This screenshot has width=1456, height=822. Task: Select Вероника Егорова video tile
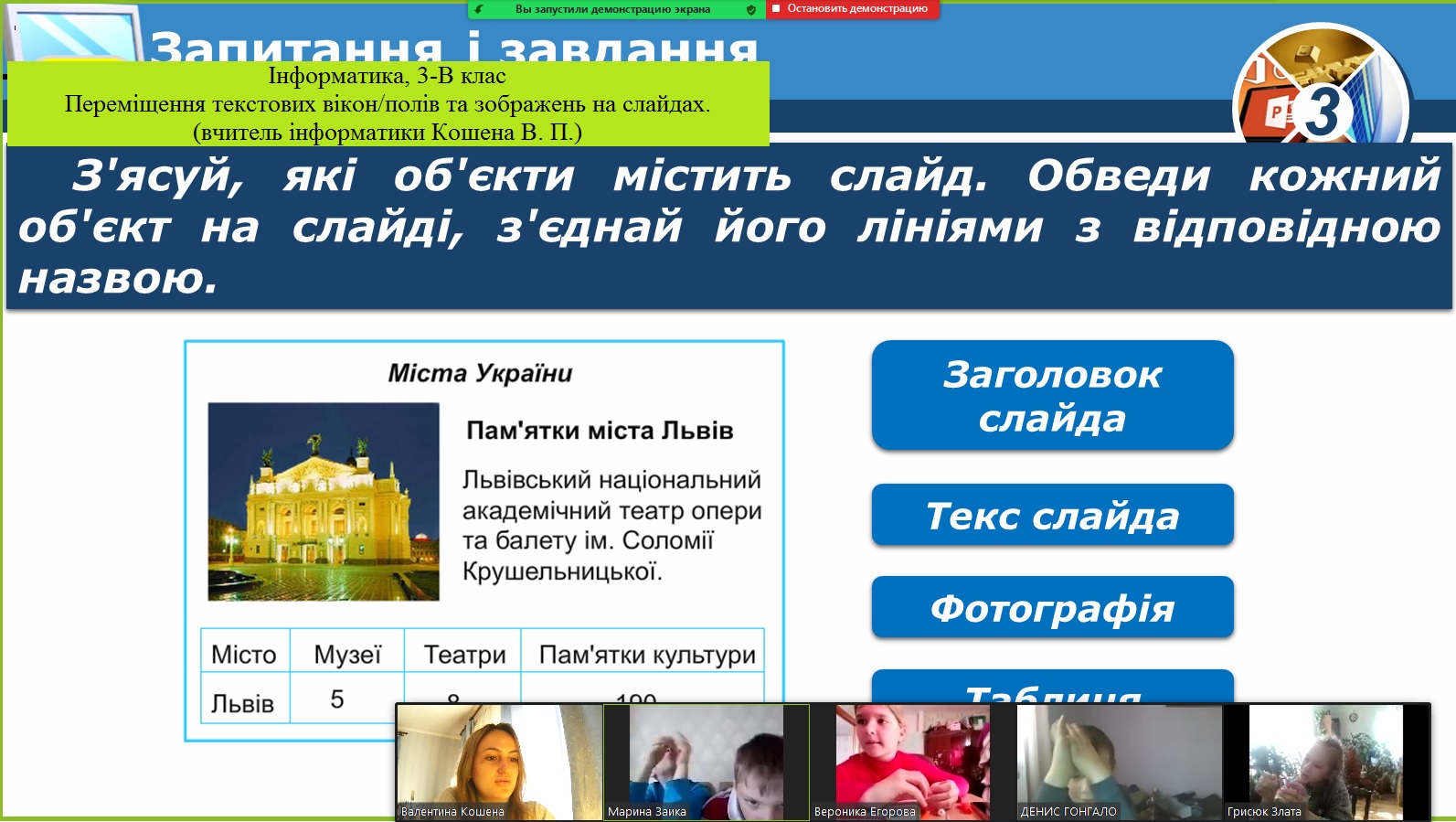click(912, 762)
